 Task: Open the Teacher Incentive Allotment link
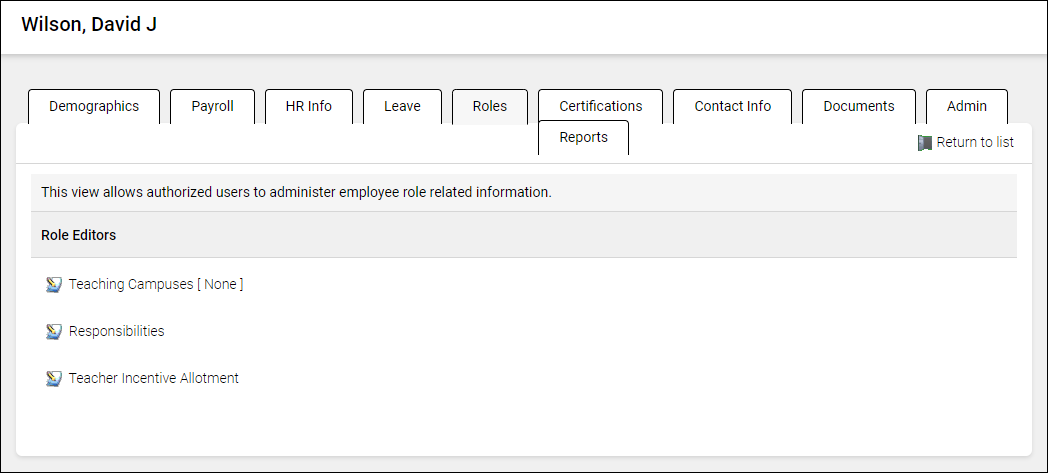pyautogui.click(x=154, y=378)
